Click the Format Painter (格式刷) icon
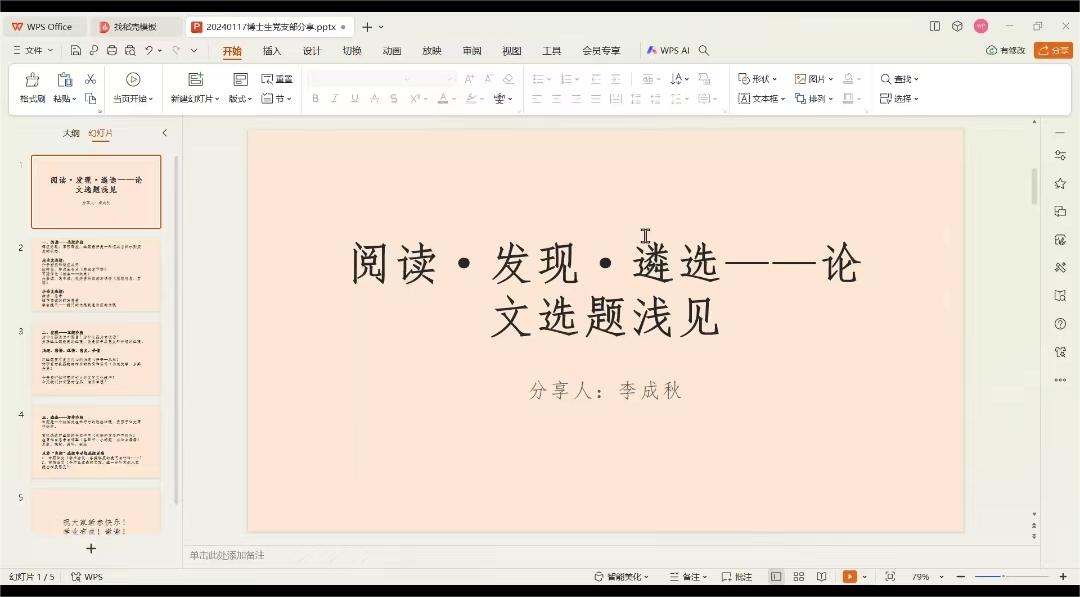Screen dimensions: 1080x597 tap(32, 80)
